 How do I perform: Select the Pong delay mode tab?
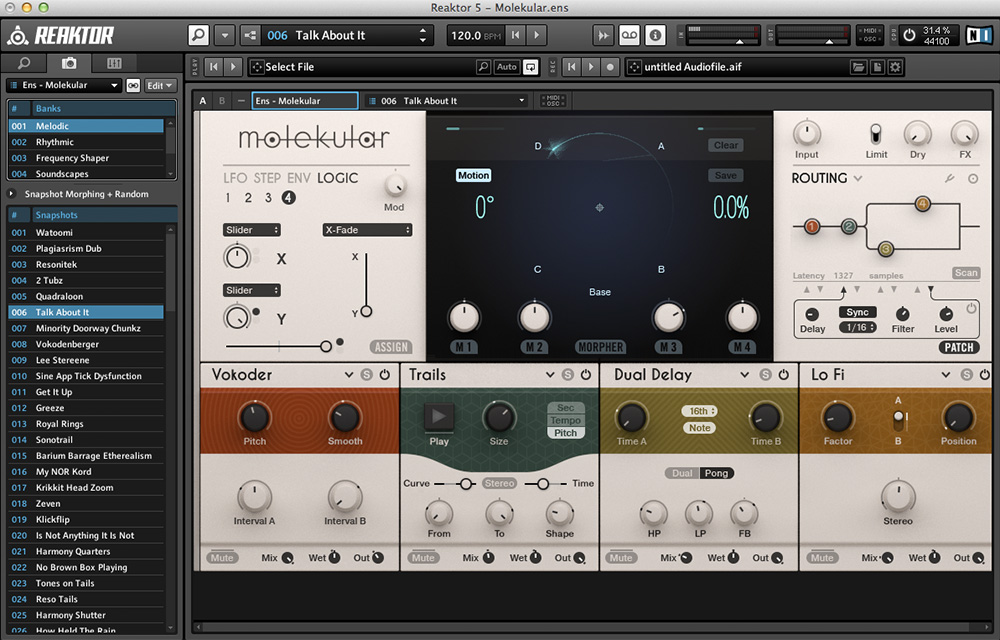pyautogui.click(x=715, y=473)
